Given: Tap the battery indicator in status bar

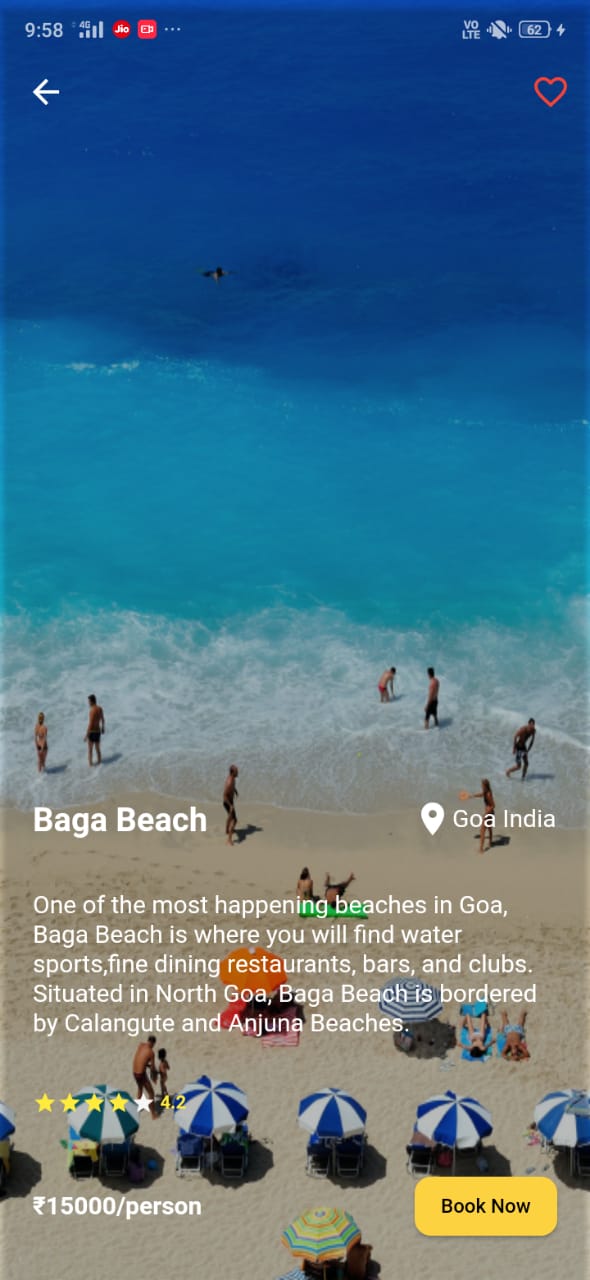Looking at the screenshot, I should [535, 30].
